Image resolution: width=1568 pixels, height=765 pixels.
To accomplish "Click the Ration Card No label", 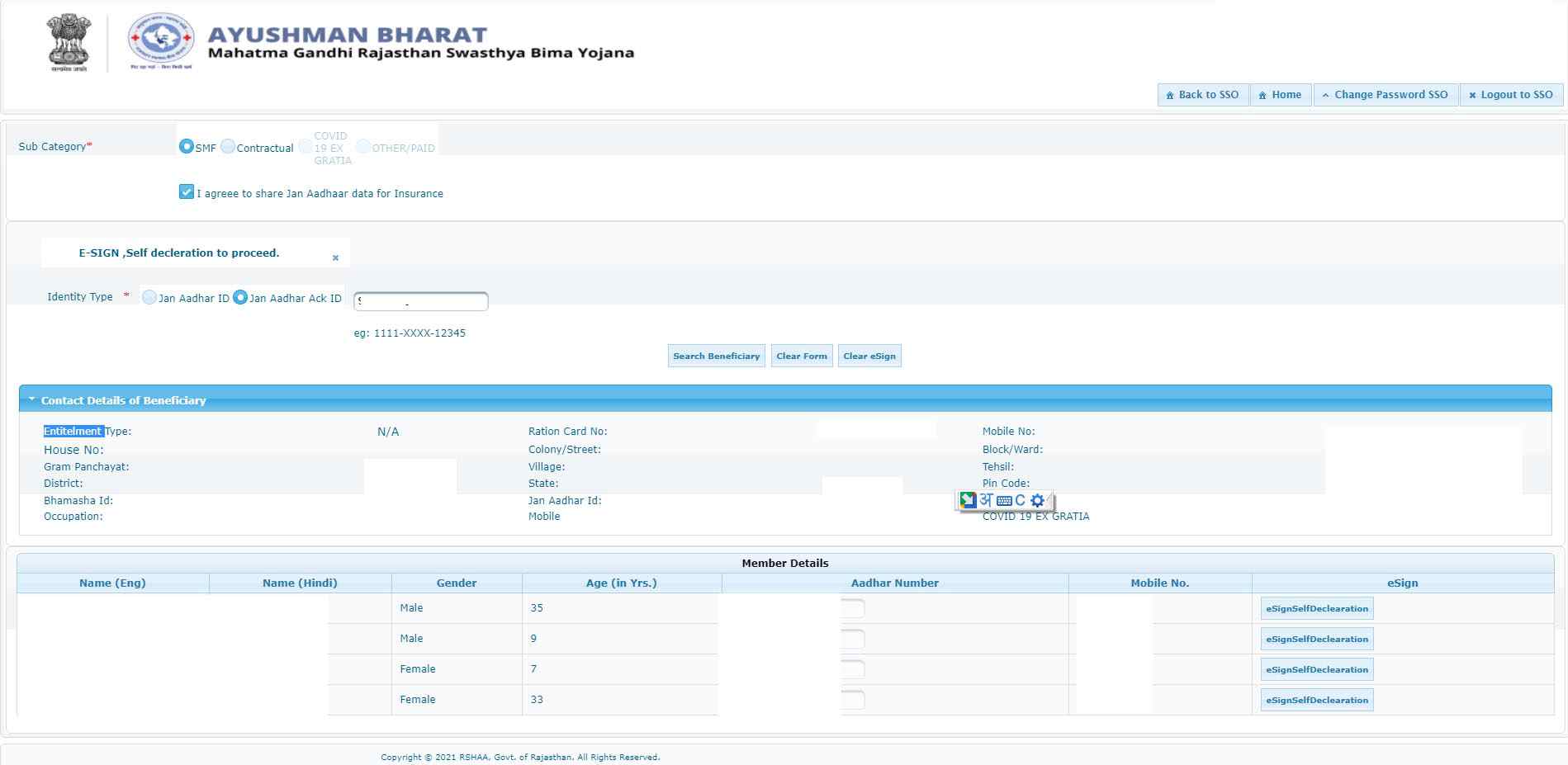I will [x=568, y=432].
